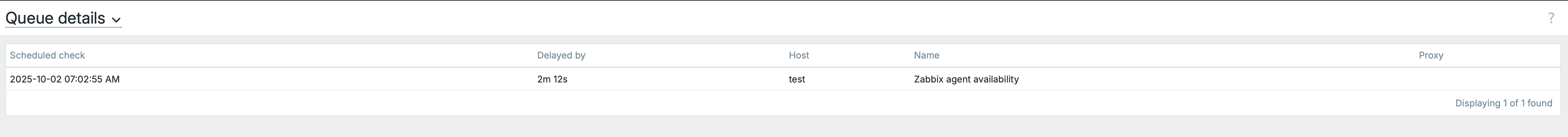
Task: Select the 2025-10-02 07:02:55 AM timestamp cell
Action: (64, 79)
